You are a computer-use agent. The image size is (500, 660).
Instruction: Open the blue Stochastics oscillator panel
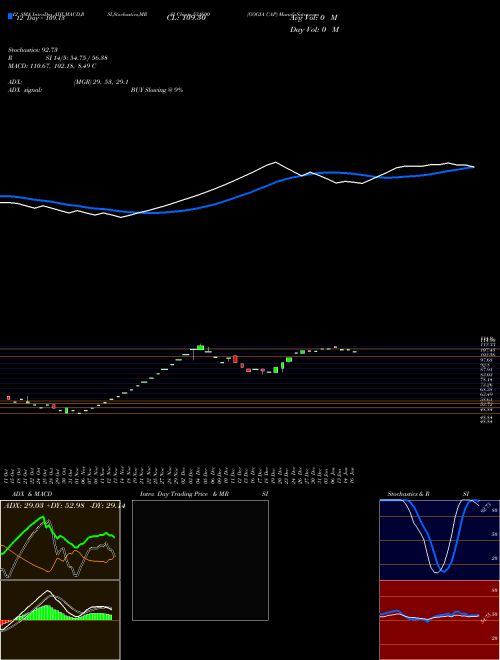[x=439, y=540]
